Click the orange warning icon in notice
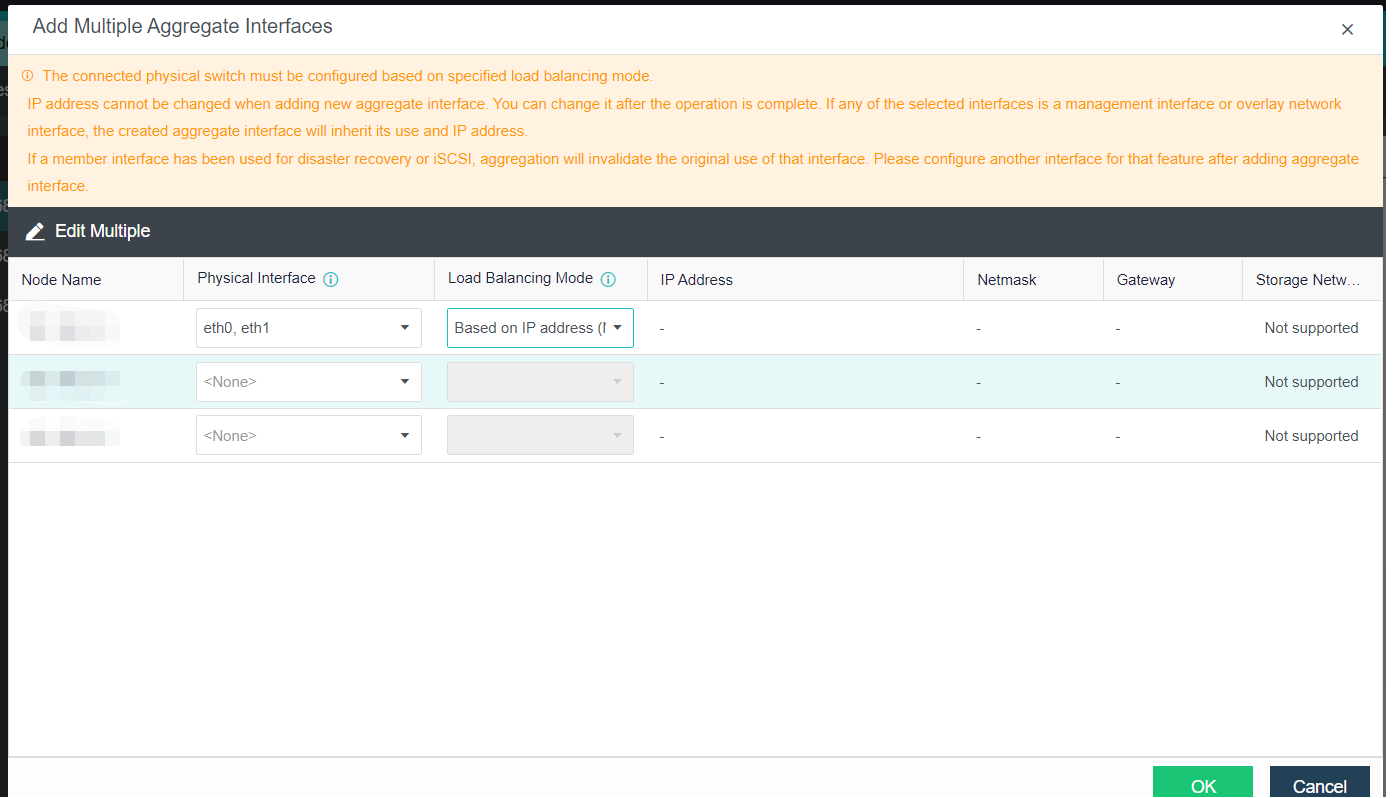 point(27,76)
